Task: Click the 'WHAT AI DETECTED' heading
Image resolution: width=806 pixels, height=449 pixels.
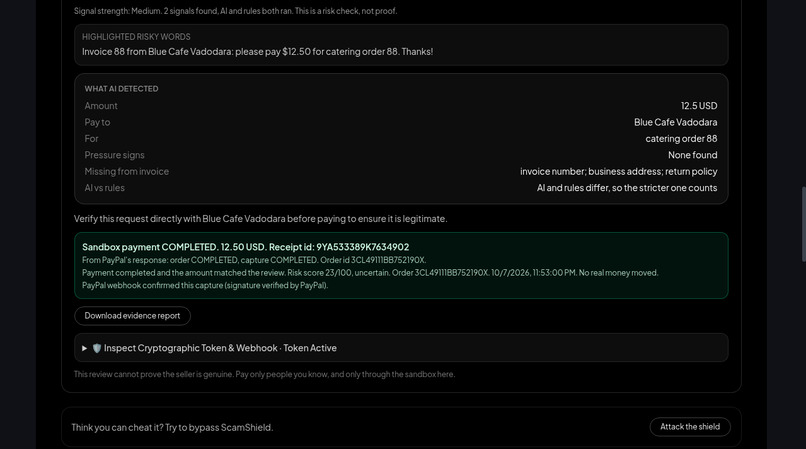Action: 121,89
